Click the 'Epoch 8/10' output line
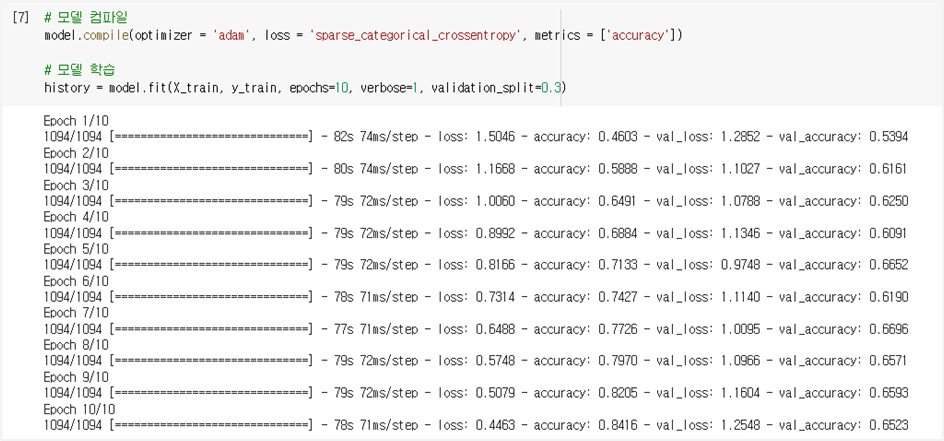Viewport: 944px width, 441px height. pyautogui.click(x=76, y=345)
